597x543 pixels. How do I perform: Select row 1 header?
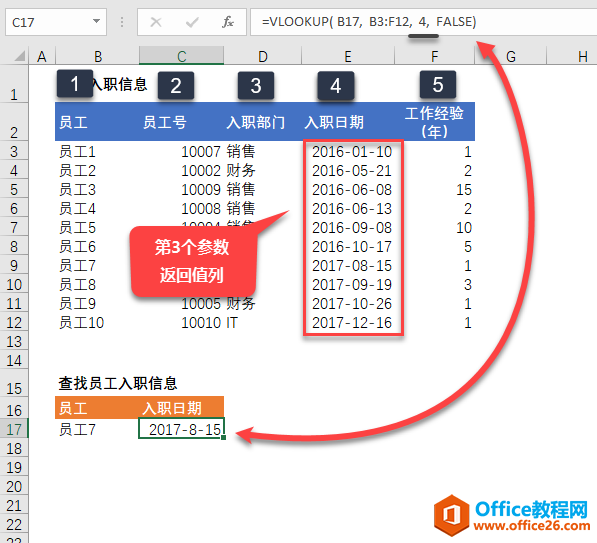click(14, 85)
